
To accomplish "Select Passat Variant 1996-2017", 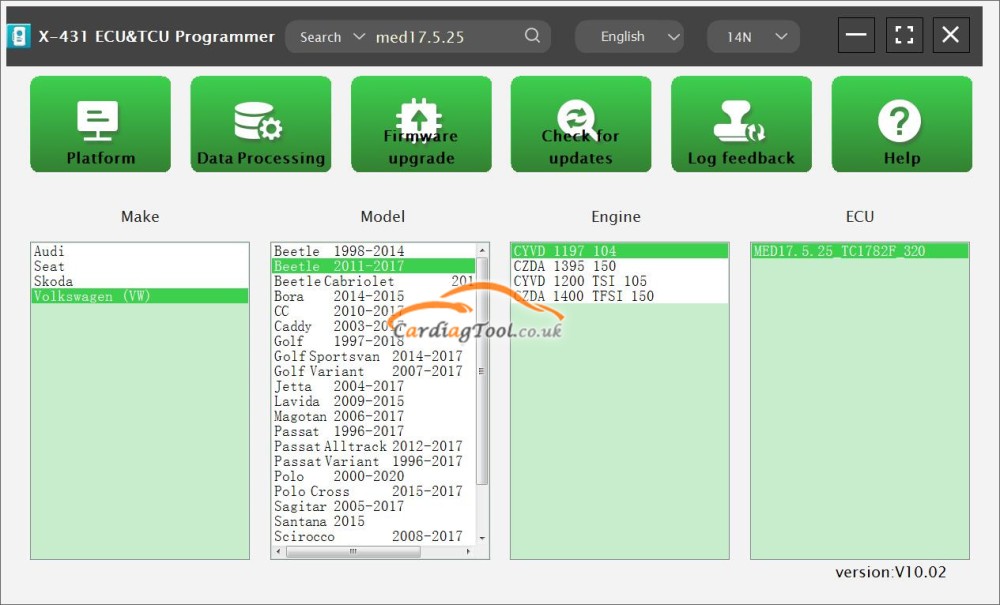I will click(x=374, y=461).
